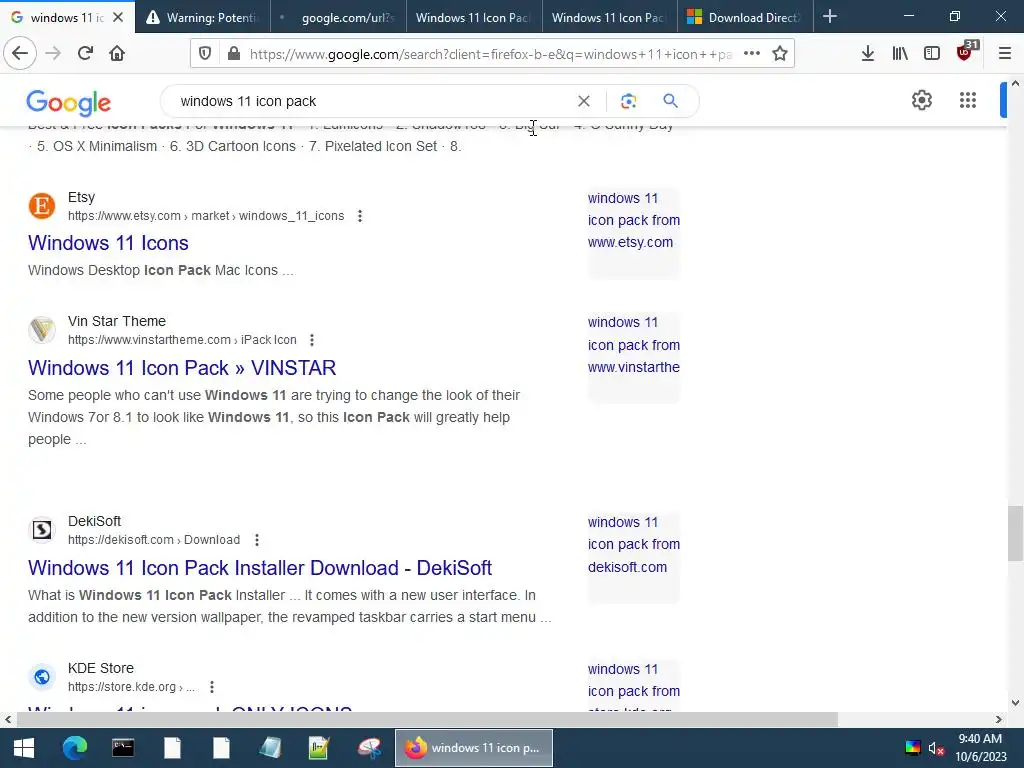Click into the Google search field
Image resolution: width=1024 pixels, height=768 pixels.
click(x=372, y=101)
